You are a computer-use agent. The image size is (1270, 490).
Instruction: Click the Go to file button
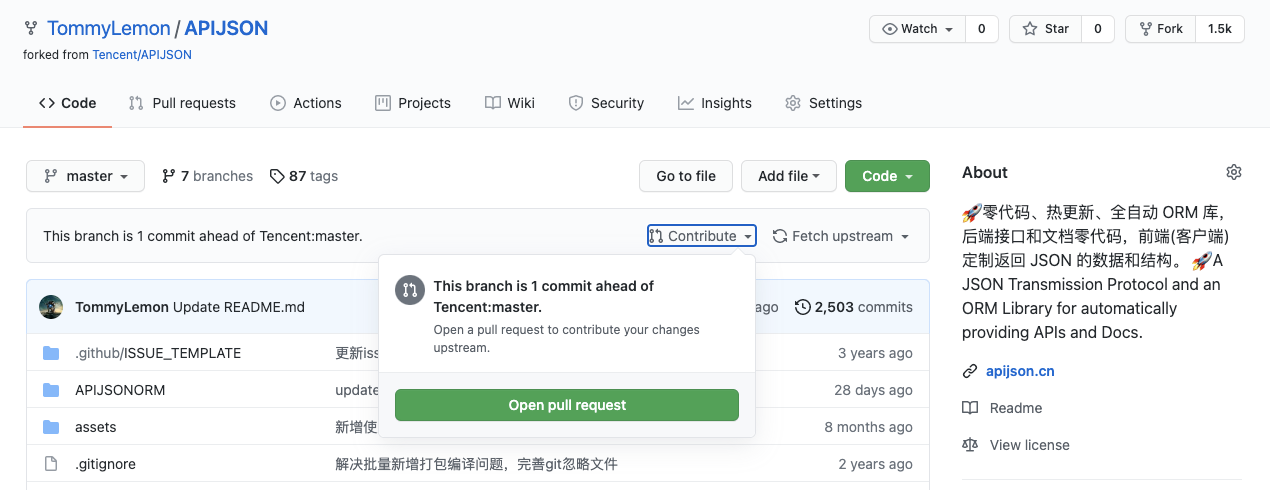click(x=685, y=176)
